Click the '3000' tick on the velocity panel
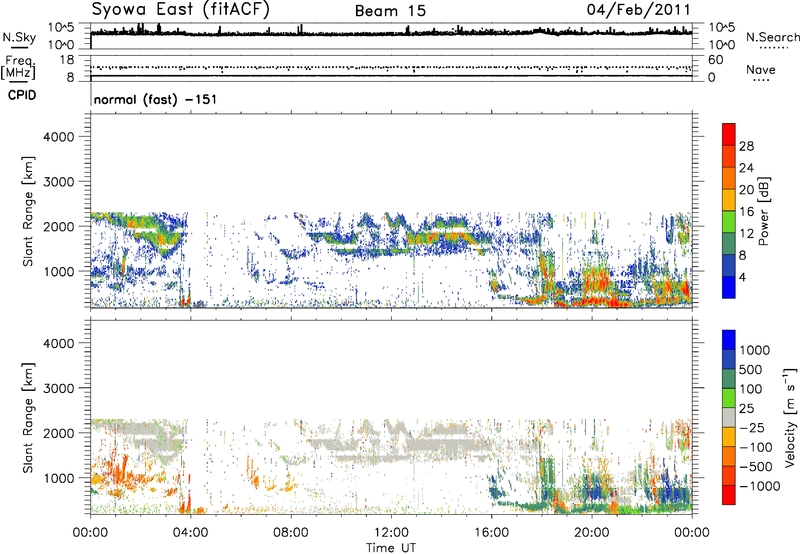 coord(59,388)
